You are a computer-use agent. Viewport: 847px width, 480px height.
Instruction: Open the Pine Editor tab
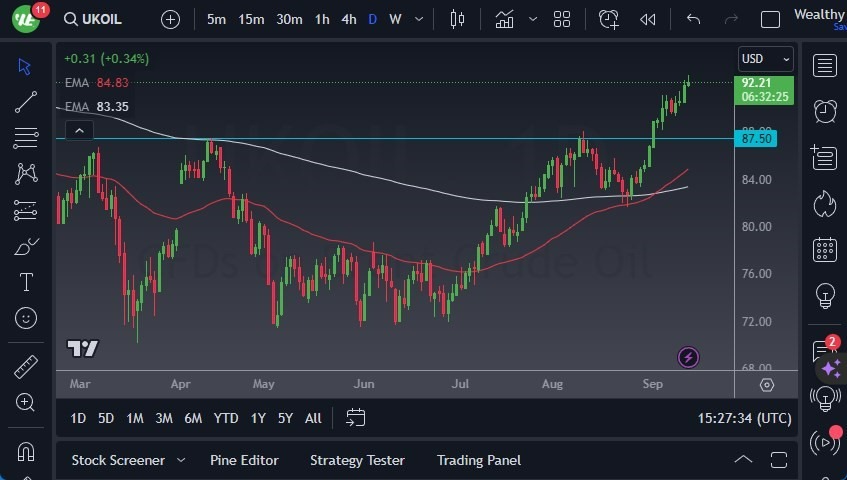click(244, 460)
